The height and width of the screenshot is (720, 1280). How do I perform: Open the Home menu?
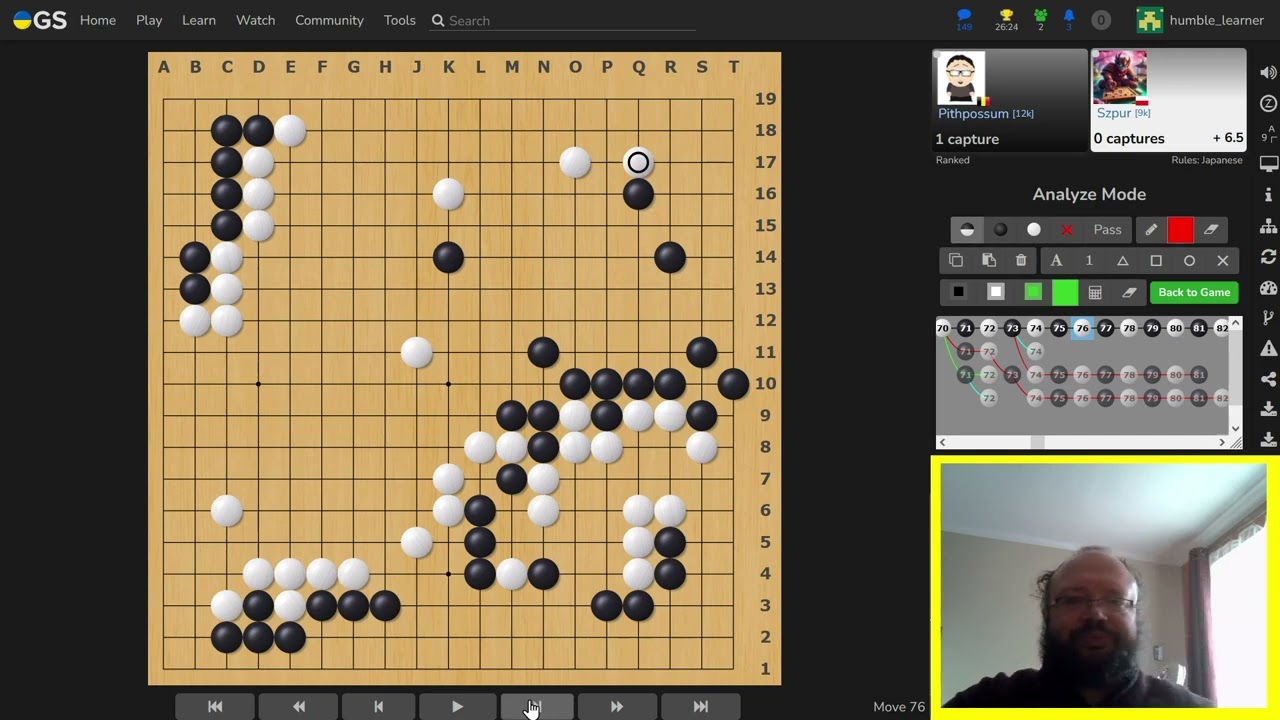tap(98, 20)
